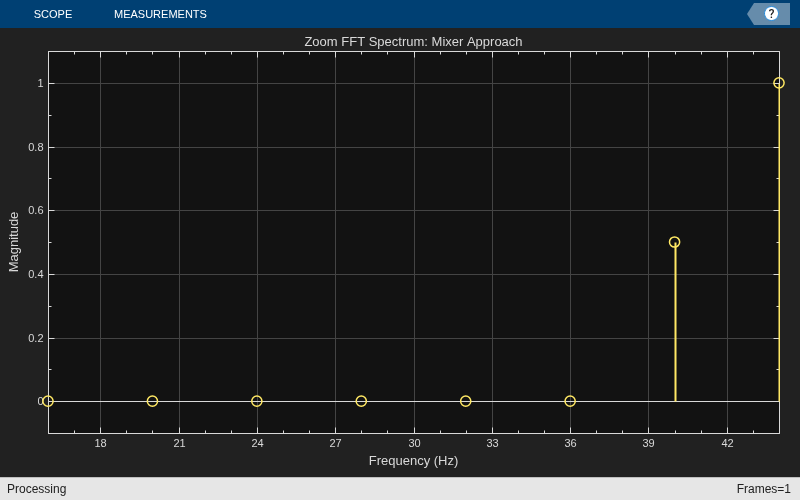Switch to the SCOPE tab
Viewport: 800px width, 500px height.
(53, 14)
